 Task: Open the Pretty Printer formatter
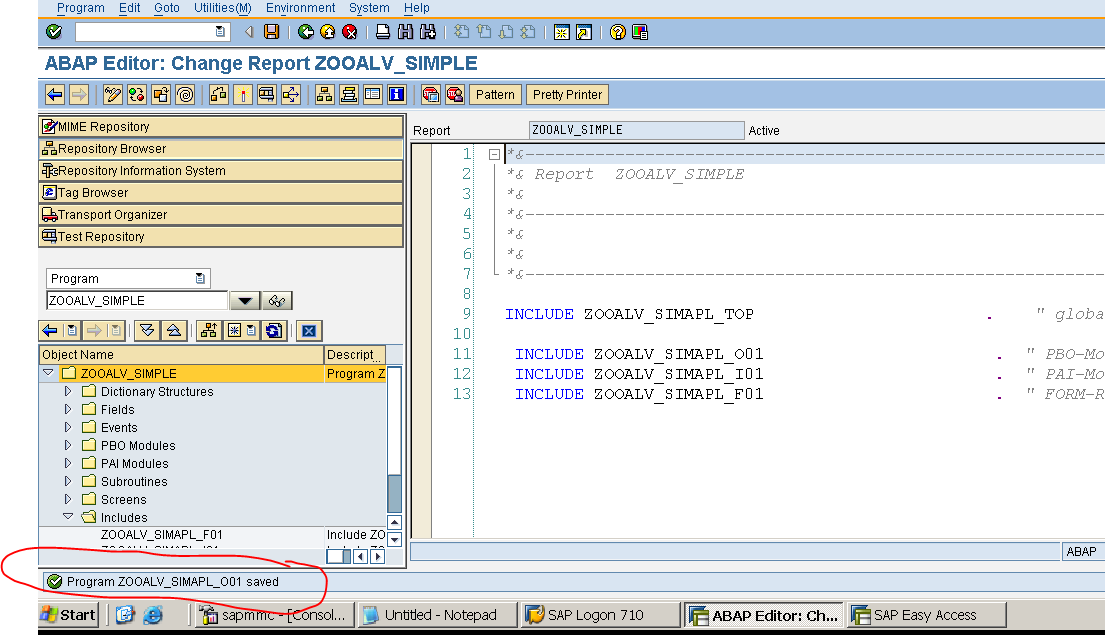567,94
